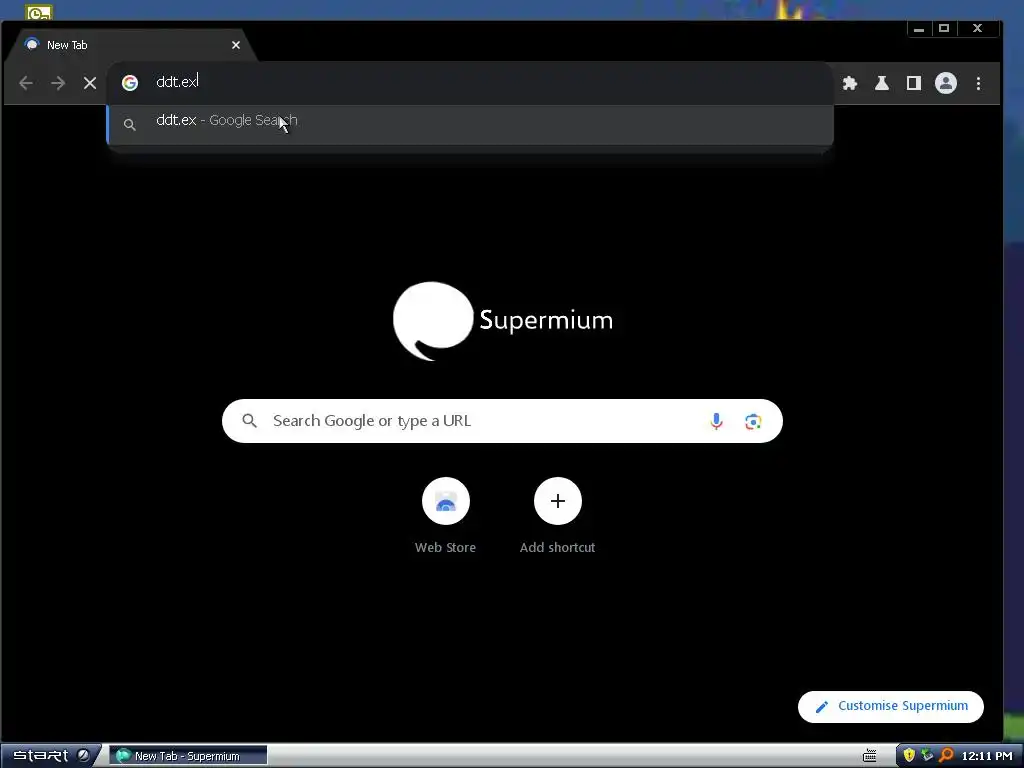Minimize the Supermium window
This screenshot has width=1024, height=768.
(x=919, y=29)
